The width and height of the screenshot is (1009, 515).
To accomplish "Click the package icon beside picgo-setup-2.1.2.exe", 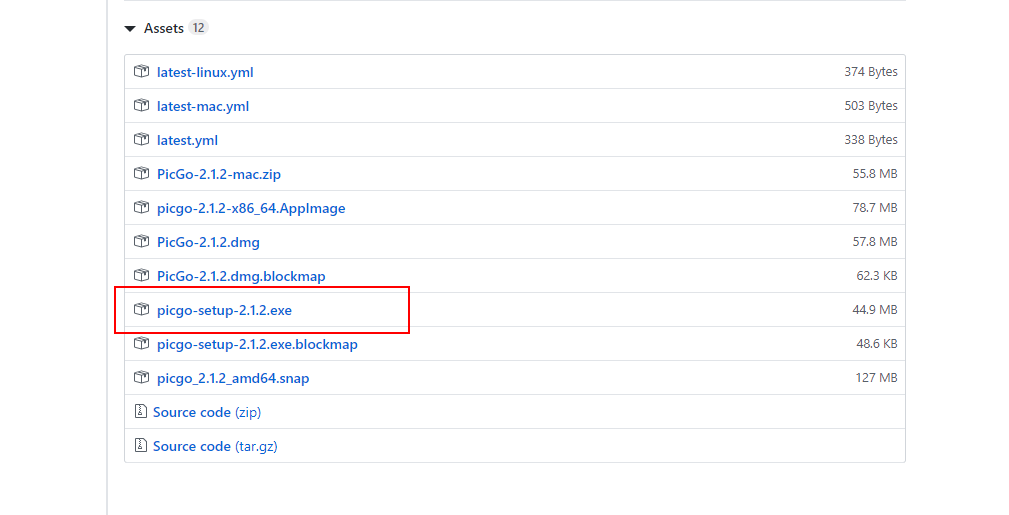I will click(142, 310).
